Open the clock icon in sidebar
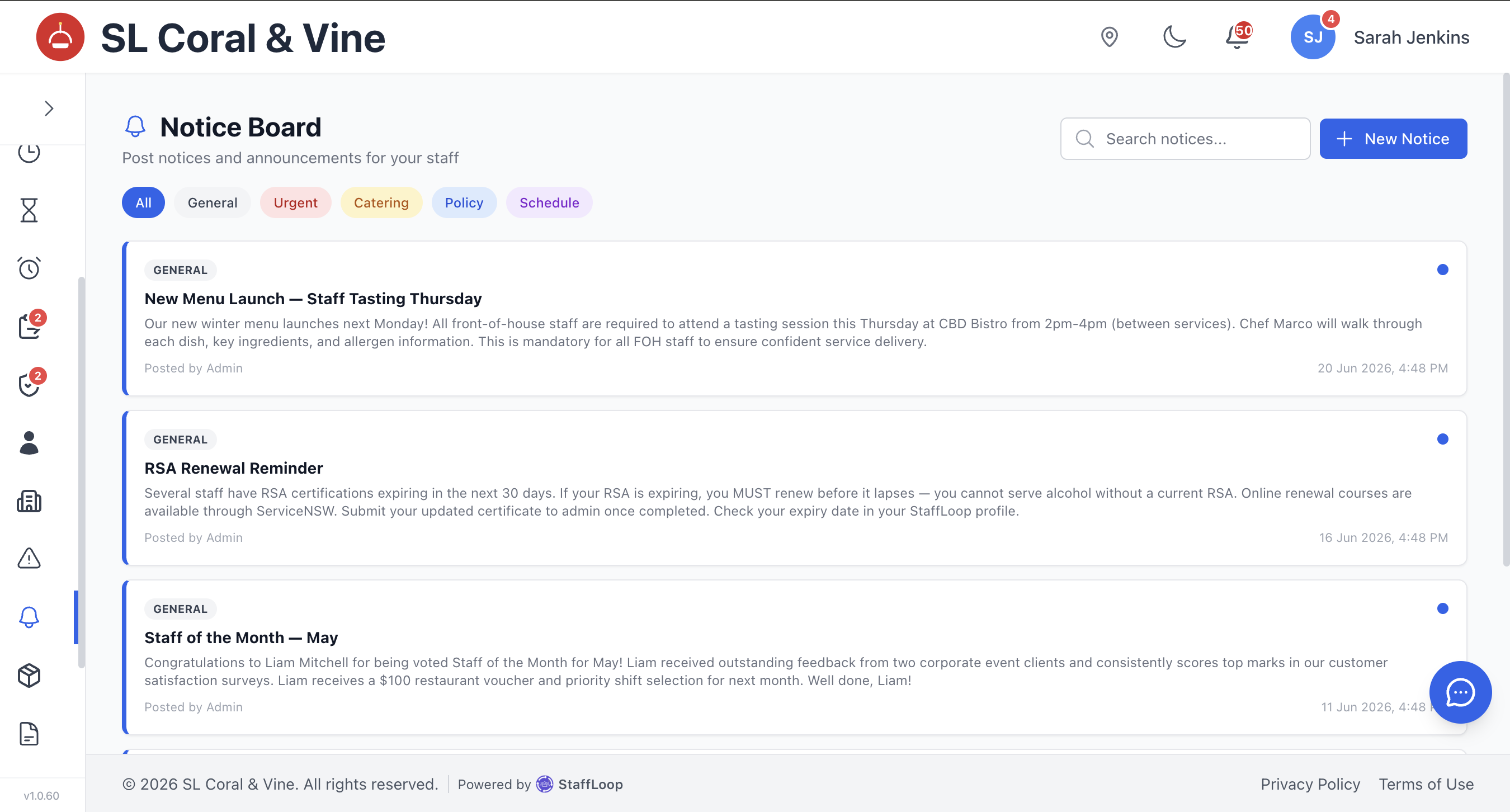1510x812 pixels. 29,153
